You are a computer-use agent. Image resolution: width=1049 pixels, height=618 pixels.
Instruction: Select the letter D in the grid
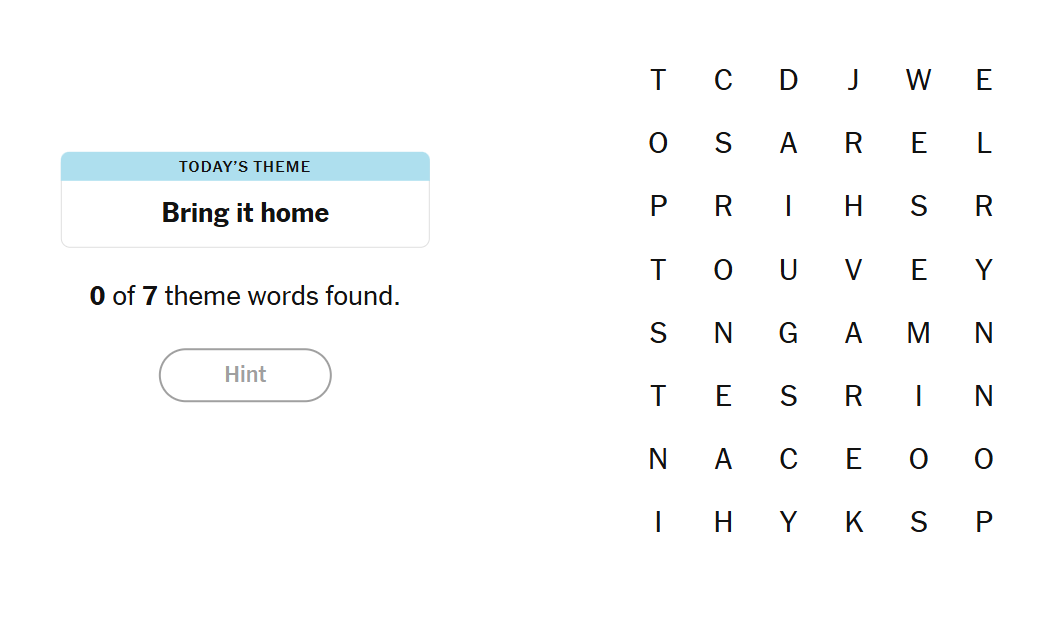click(788, 80)
